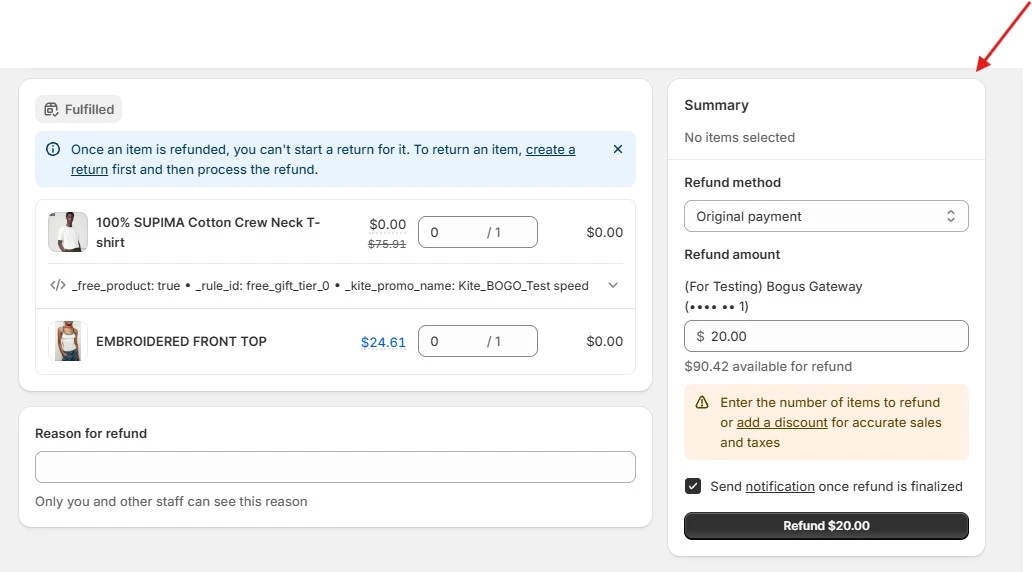Open the 'notification' link
Viewport: 1032px width, 572px height.
point(780,486)
